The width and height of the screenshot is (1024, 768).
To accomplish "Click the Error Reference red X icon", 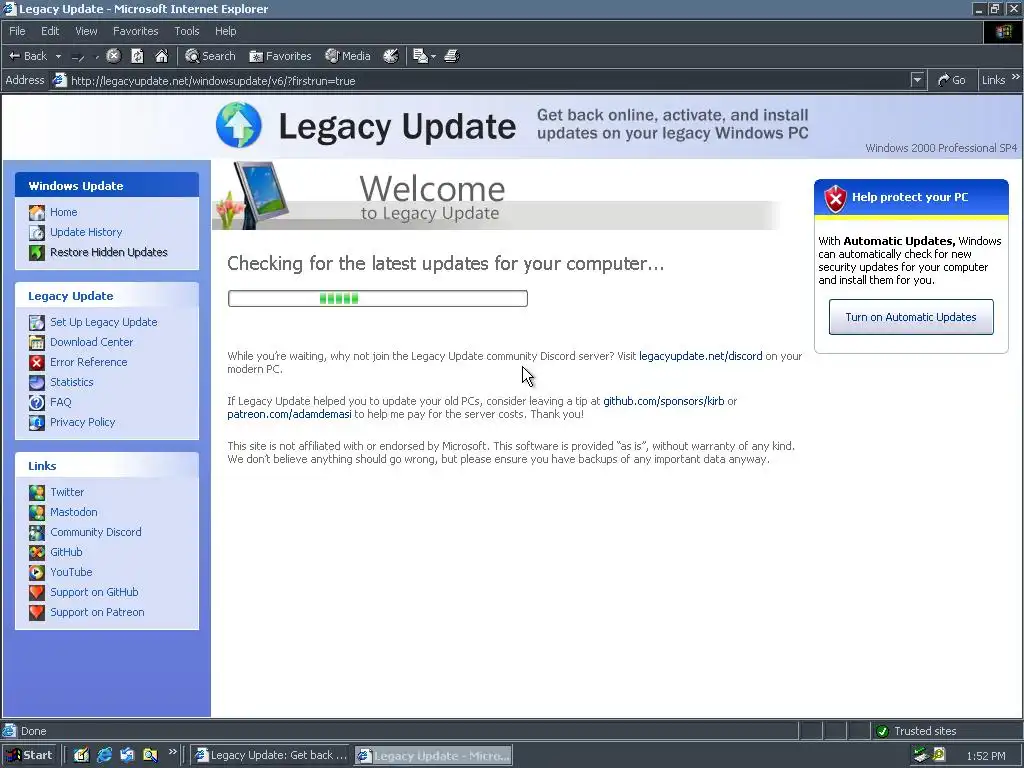I will tap(37, 362).
